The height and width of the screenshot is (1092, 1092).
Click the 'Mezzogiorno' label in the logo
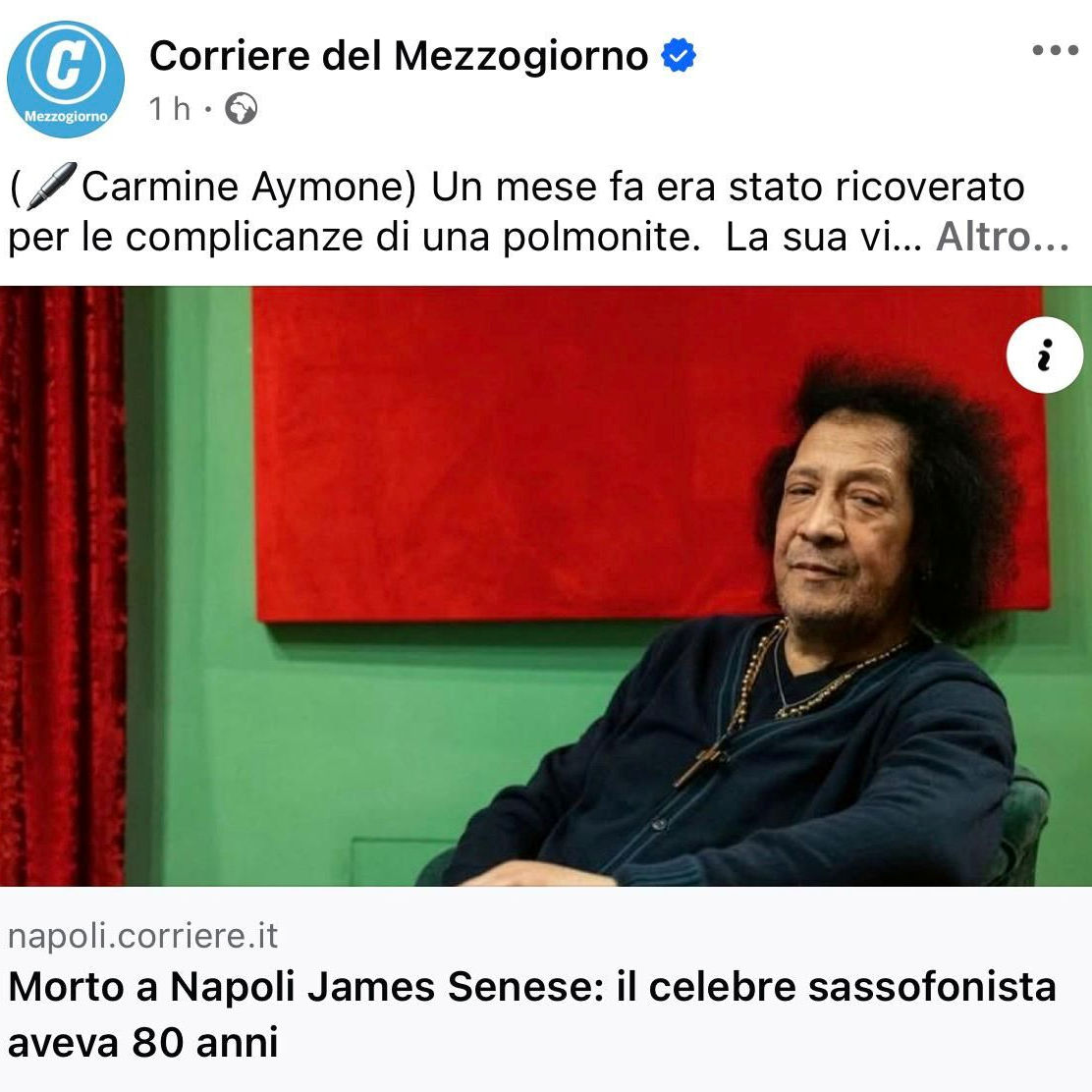pos(66,116)
